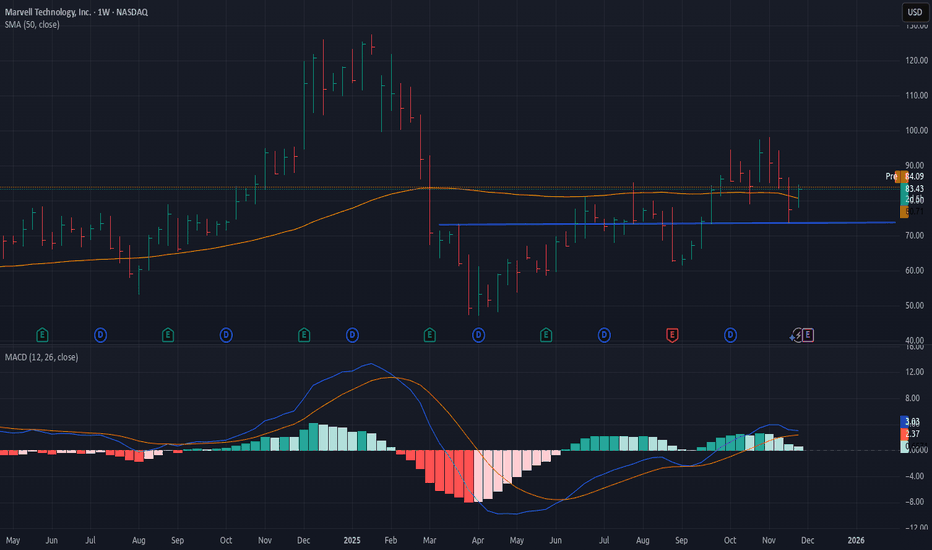Open the earnings marker near late May 2024
The width and height of the screenshot is (932, 550).
coord(42,333)
